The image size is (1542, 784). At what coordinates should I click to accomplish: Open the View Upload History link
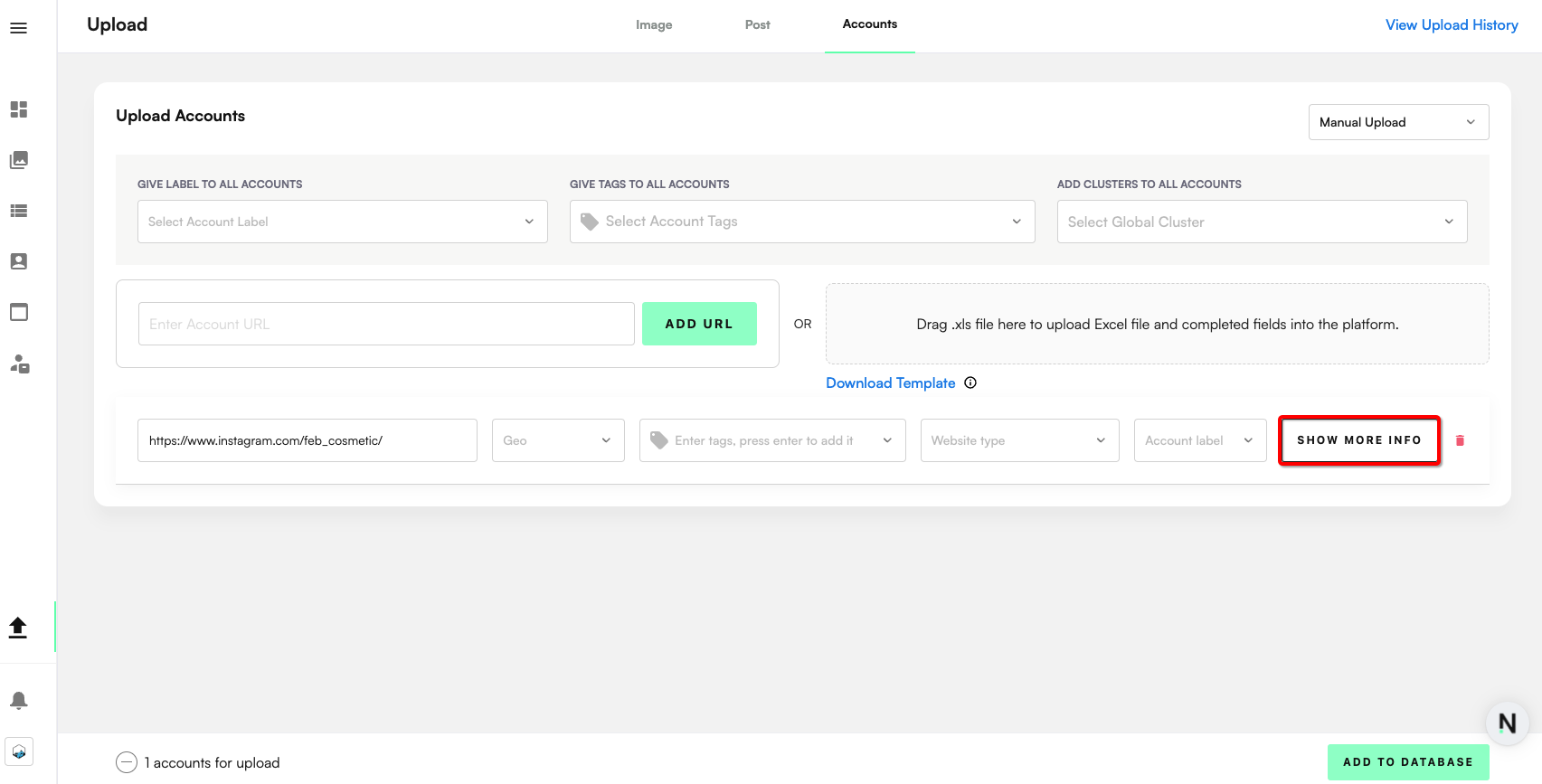click(1452, 25)
